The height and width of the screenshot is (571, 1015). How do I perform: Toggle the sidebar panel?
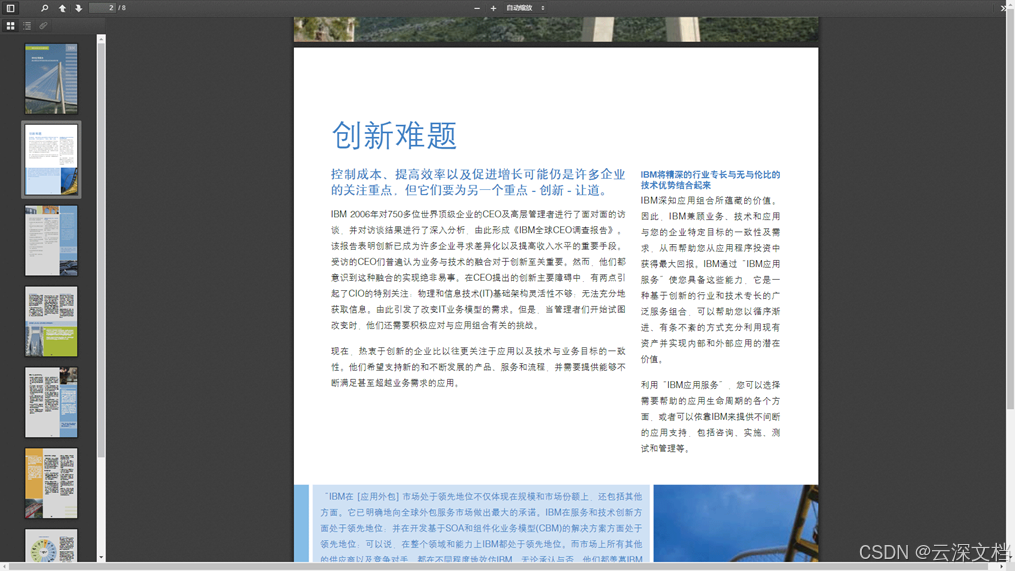coord(10,8)
